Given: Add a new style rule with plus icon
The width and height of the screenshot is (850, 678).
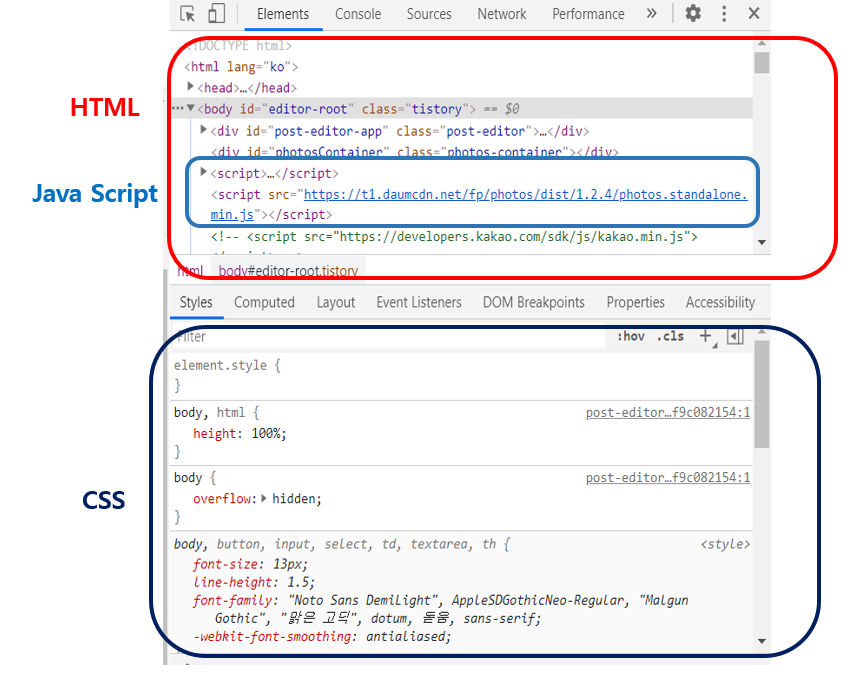Looking at the screenshot, I should [706, 337].
